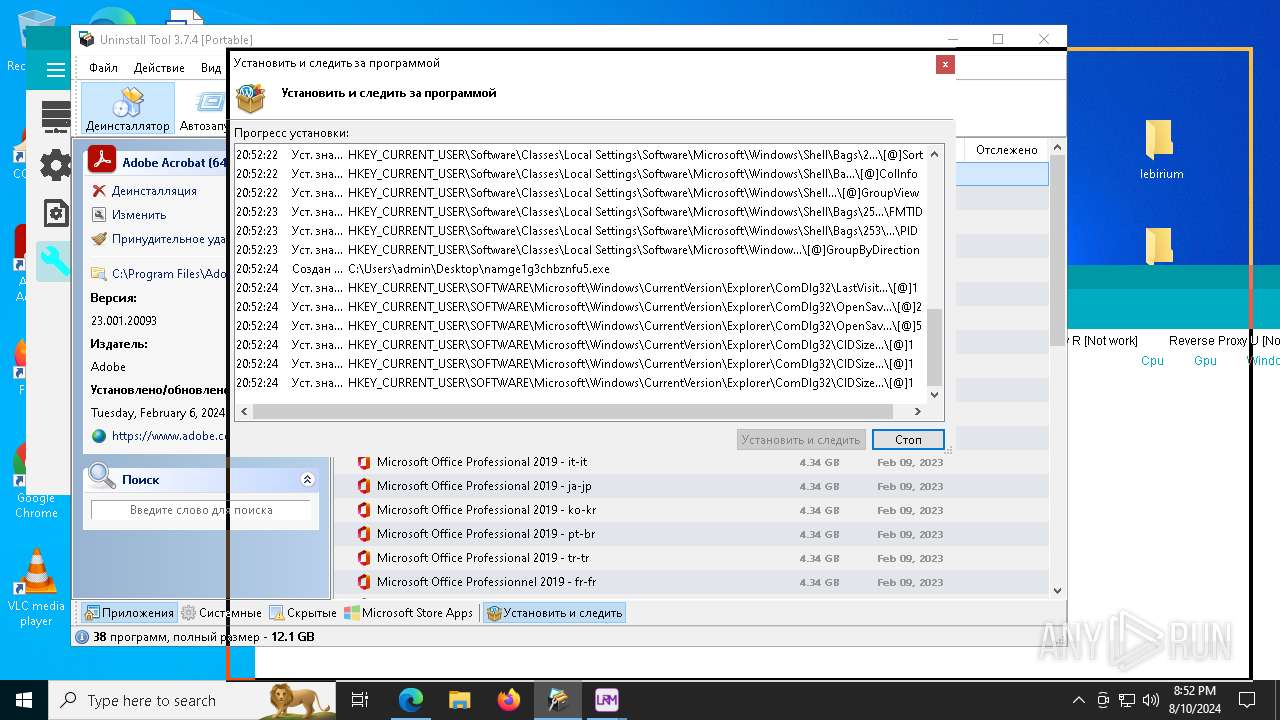Click the Adobe Acrobat PDF icon

(102, 160)
